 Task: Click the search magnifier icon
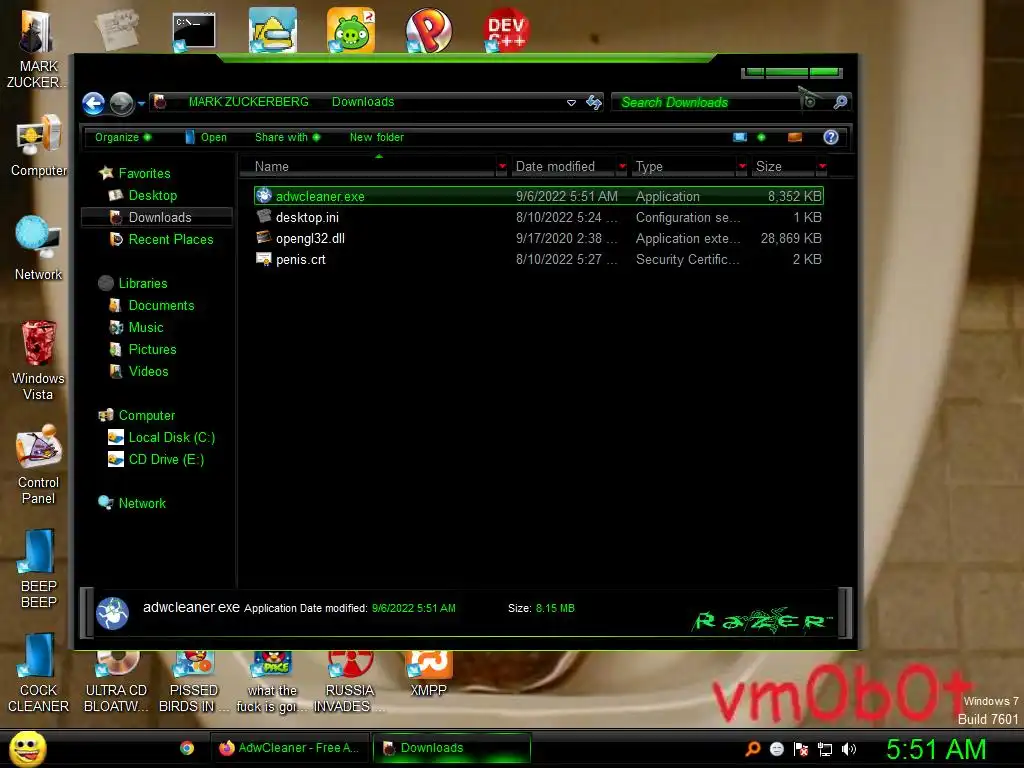tap(840, 102)
